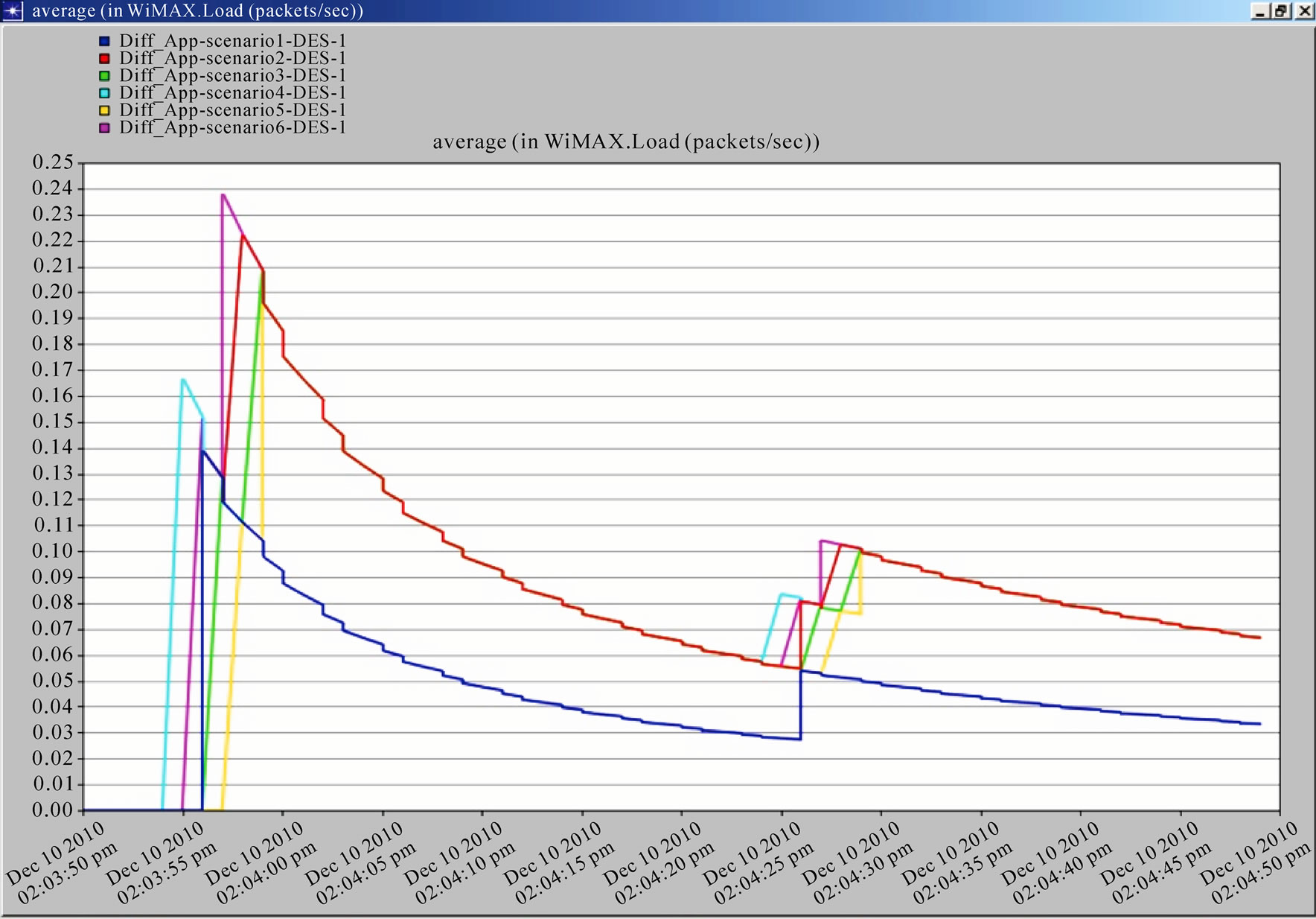This screenshot has height=919, width=1316.
Task: Click the chart title above the plot
Action: pos(626,141)
